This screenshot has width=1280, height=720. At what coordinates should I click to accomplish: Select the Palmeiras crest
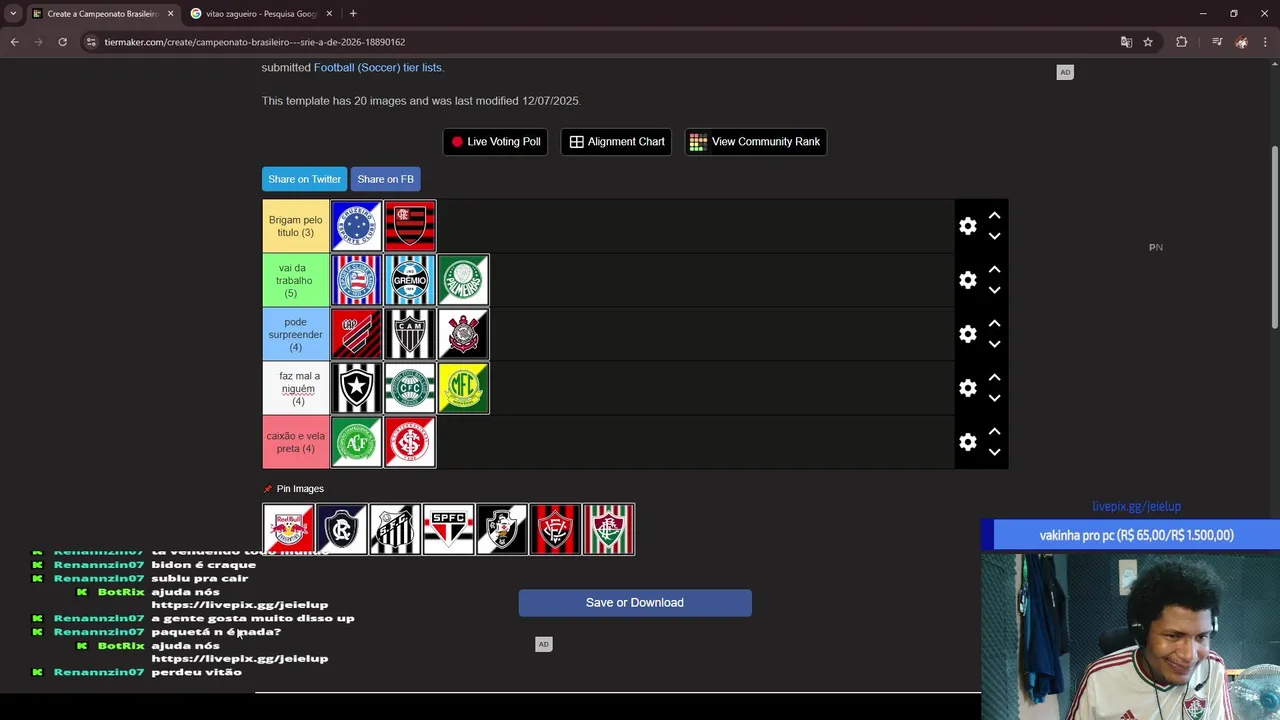pos(463,280)
